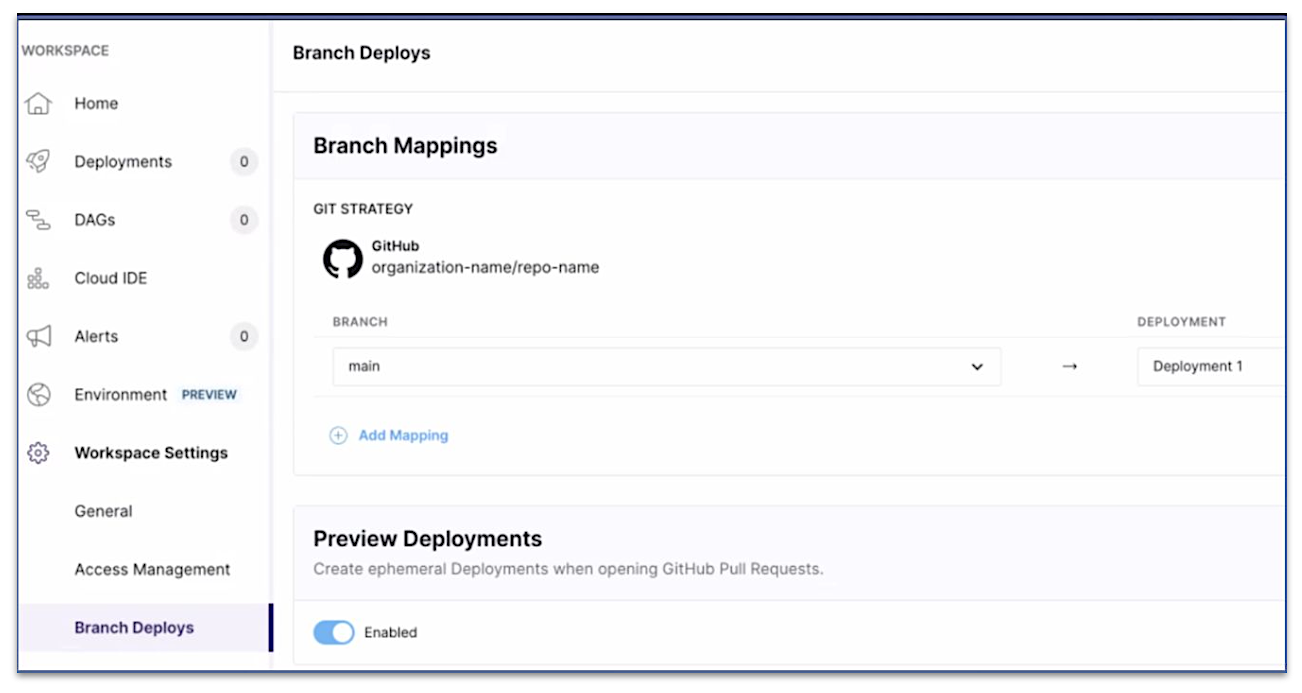Click the DAGs flow icon
This screenshot has width=1302, height=693.
(38, 220)
